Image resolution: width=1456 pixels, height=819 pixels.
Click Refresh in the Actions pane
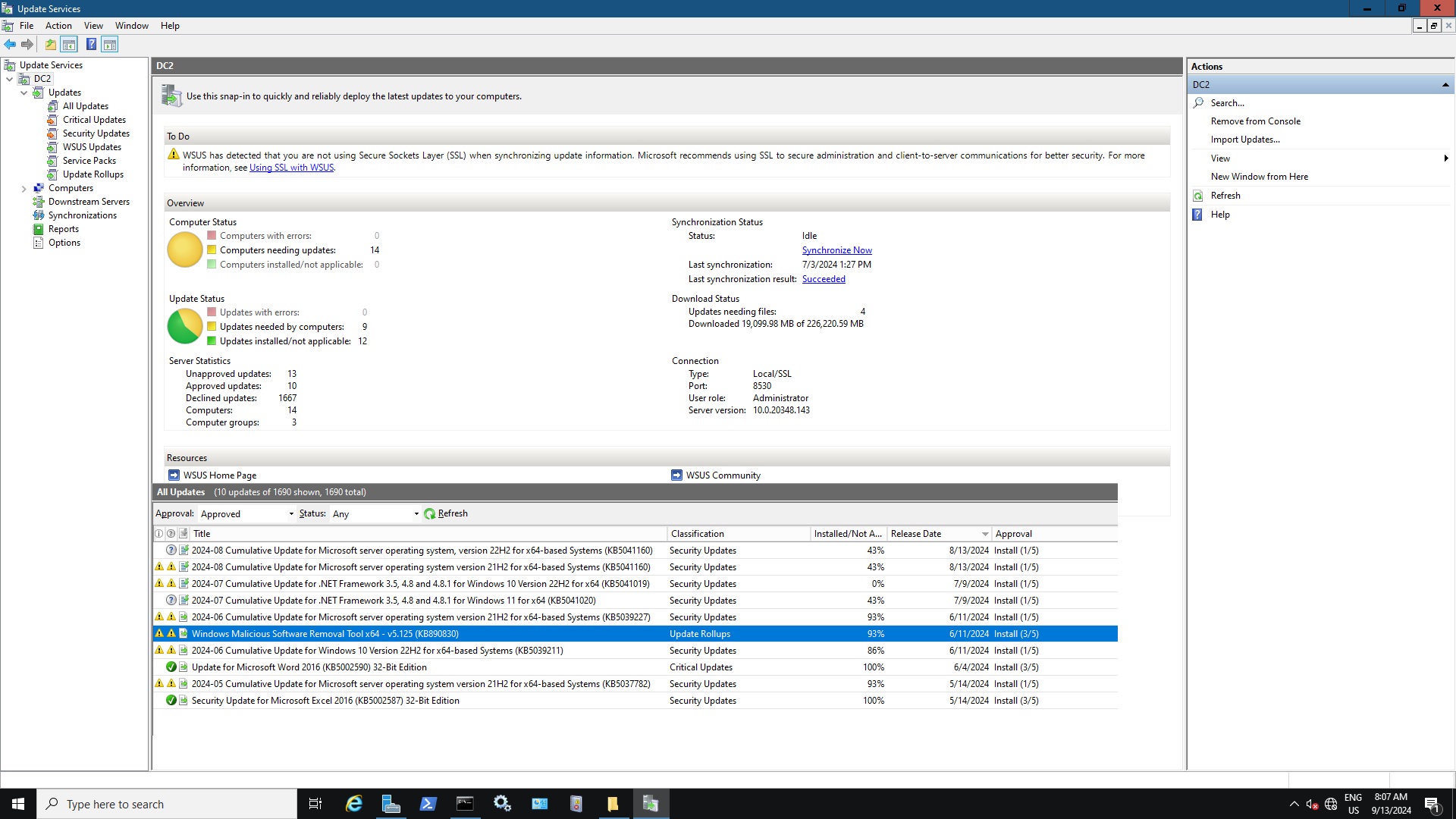1225,195
